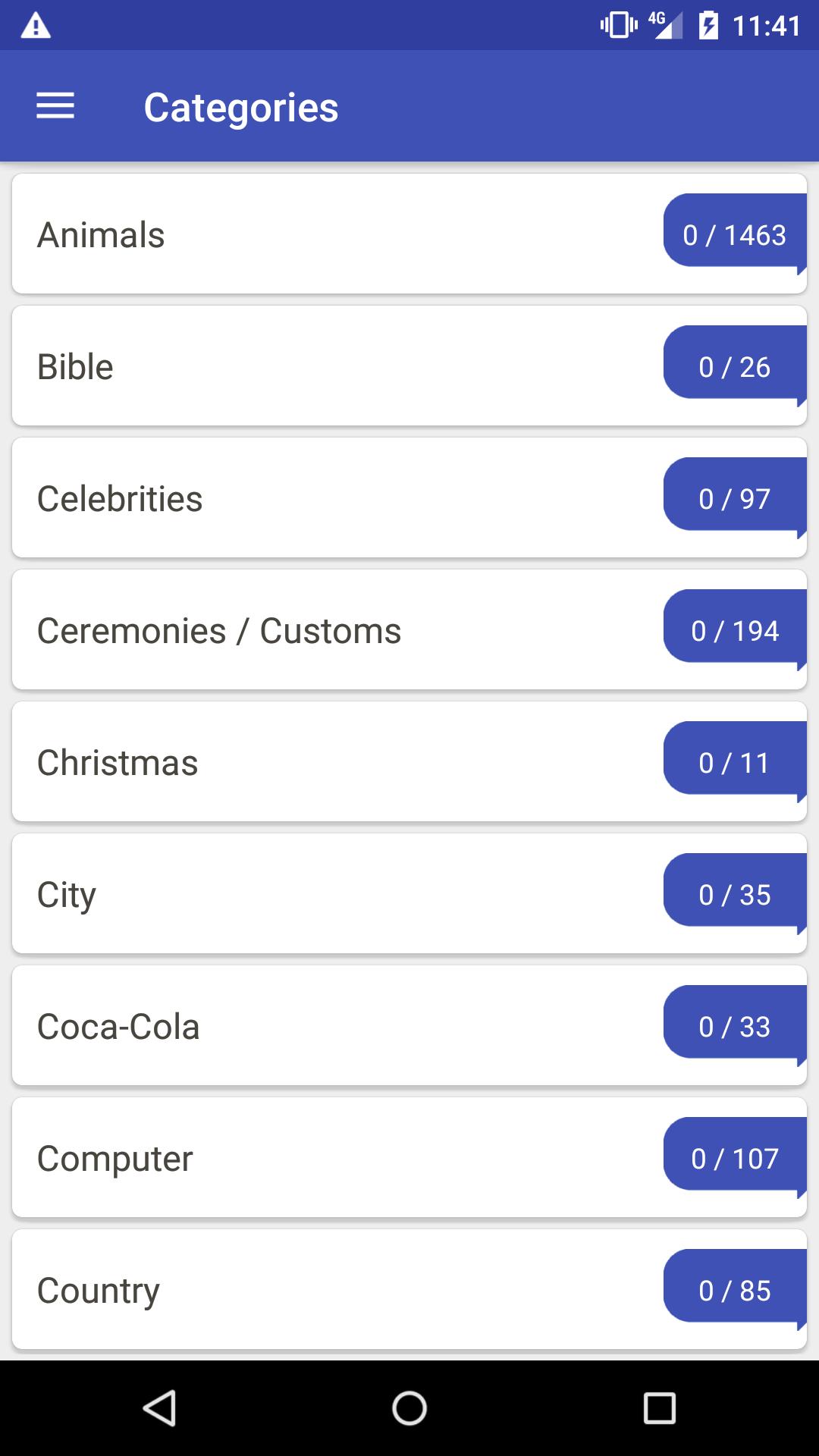This screenshot has height=1456, width=819.
Task: Open the Christmas category card
Action: click(334, 762)
